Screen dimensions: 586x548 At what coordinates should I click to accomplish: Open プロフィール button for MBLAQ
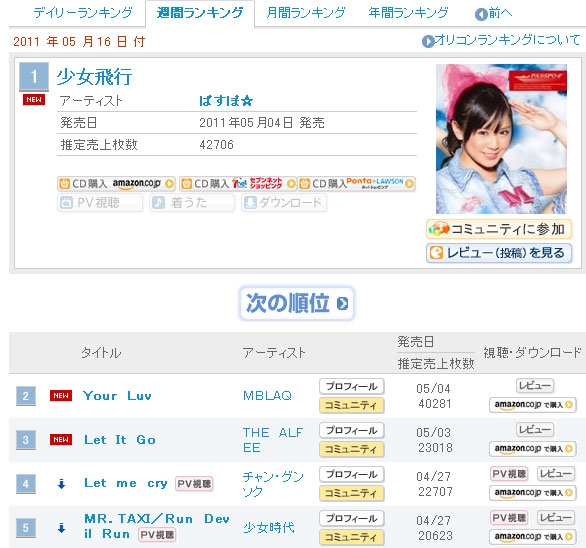[352, 386]
